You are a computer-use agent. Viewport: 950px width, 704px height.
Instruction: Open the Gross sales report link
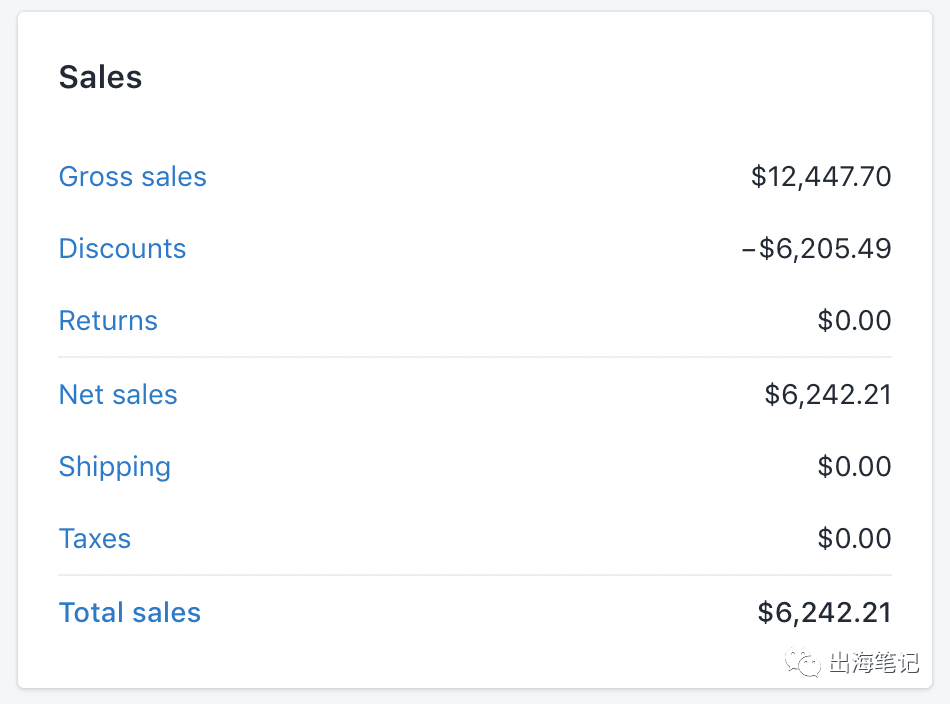(x=133, y=177)
